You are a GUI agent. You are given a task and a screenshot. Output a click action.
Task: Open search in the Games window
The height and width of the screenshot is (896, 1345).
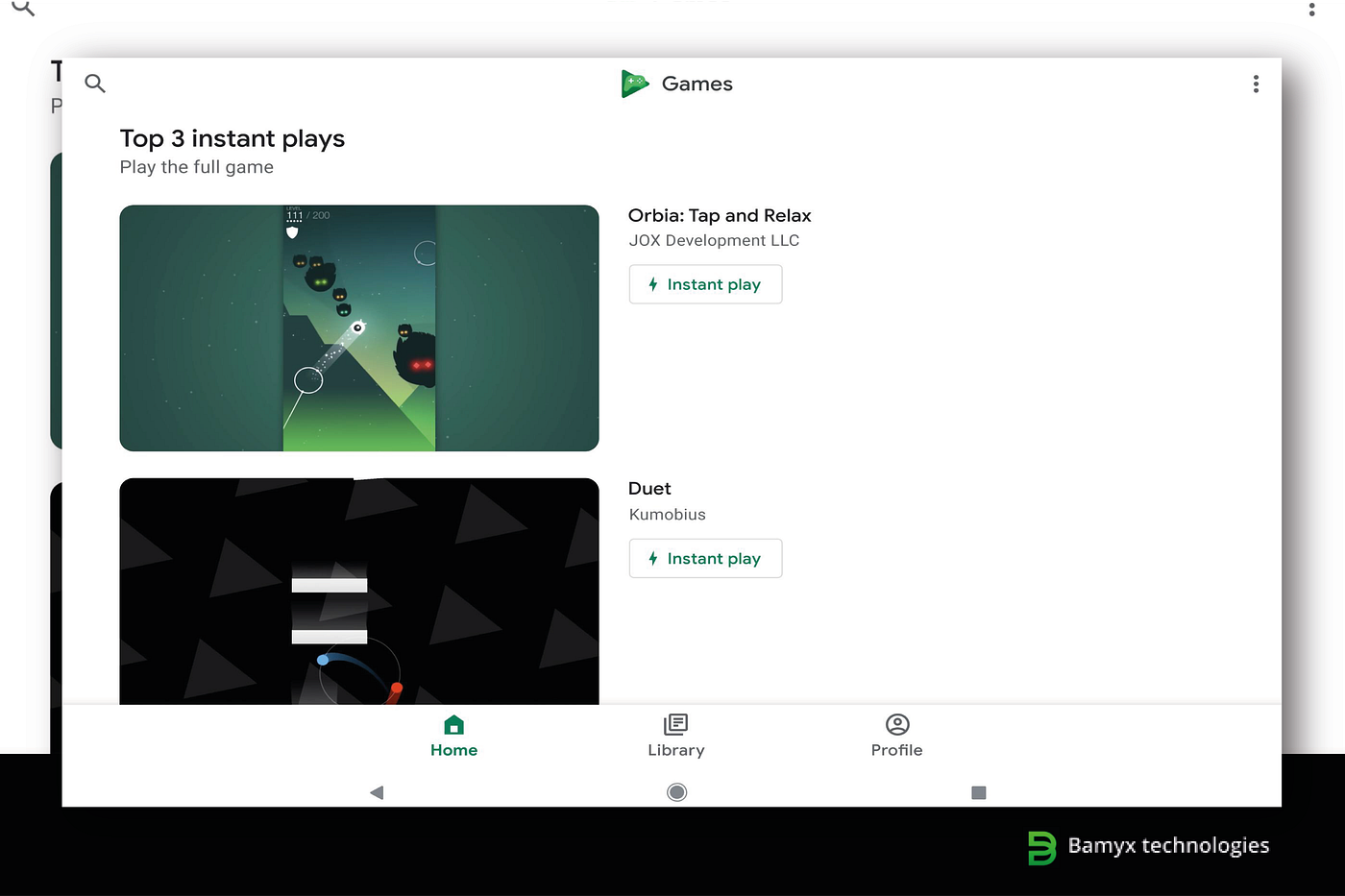tap(95, 84)
